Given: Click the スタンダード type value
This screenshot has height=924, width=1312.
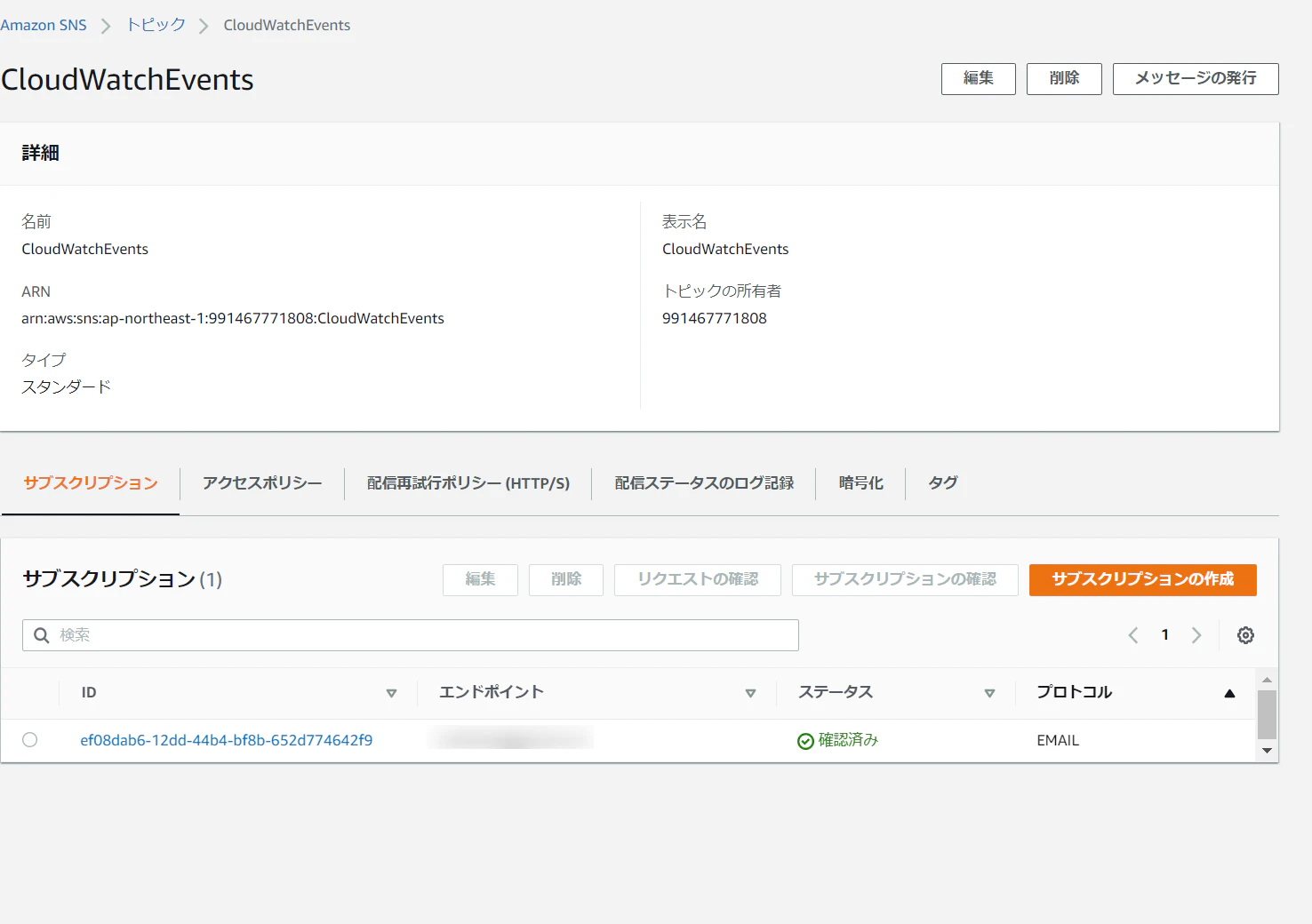Looking at the screenshot, I should 67,387.
